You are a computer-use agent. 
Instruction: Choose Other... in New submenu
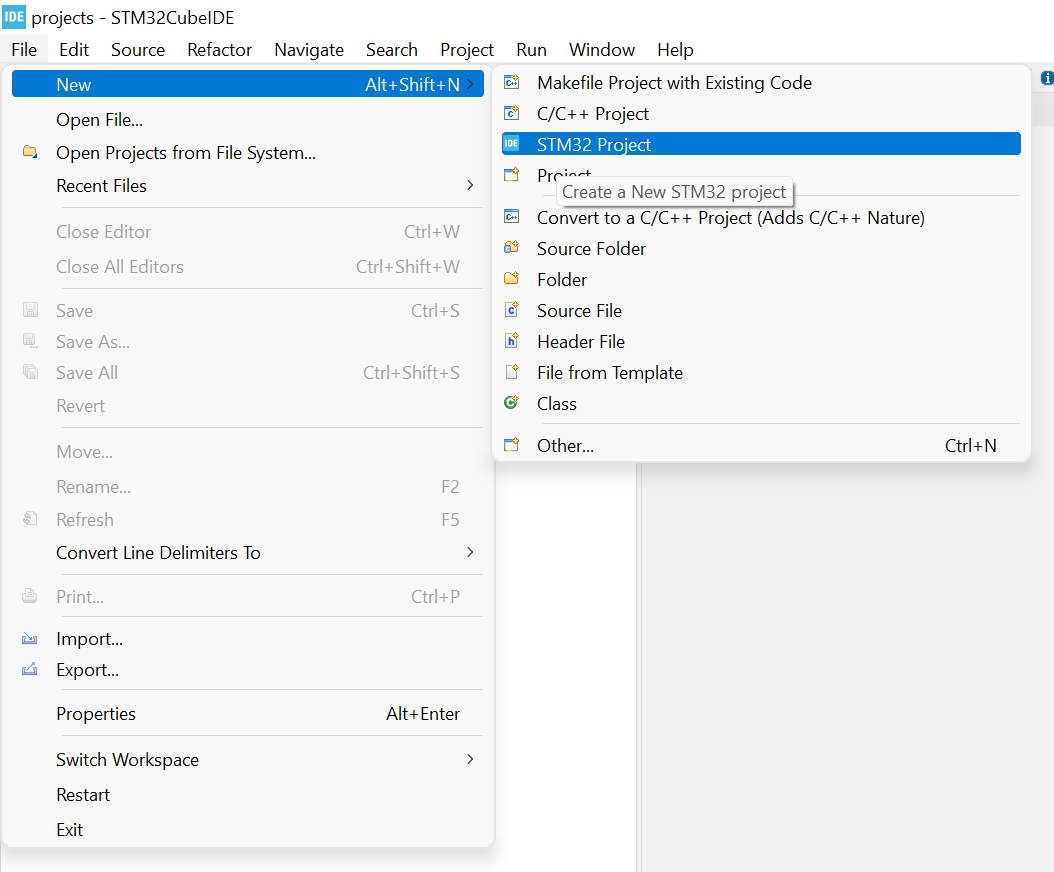pos(761,445)
